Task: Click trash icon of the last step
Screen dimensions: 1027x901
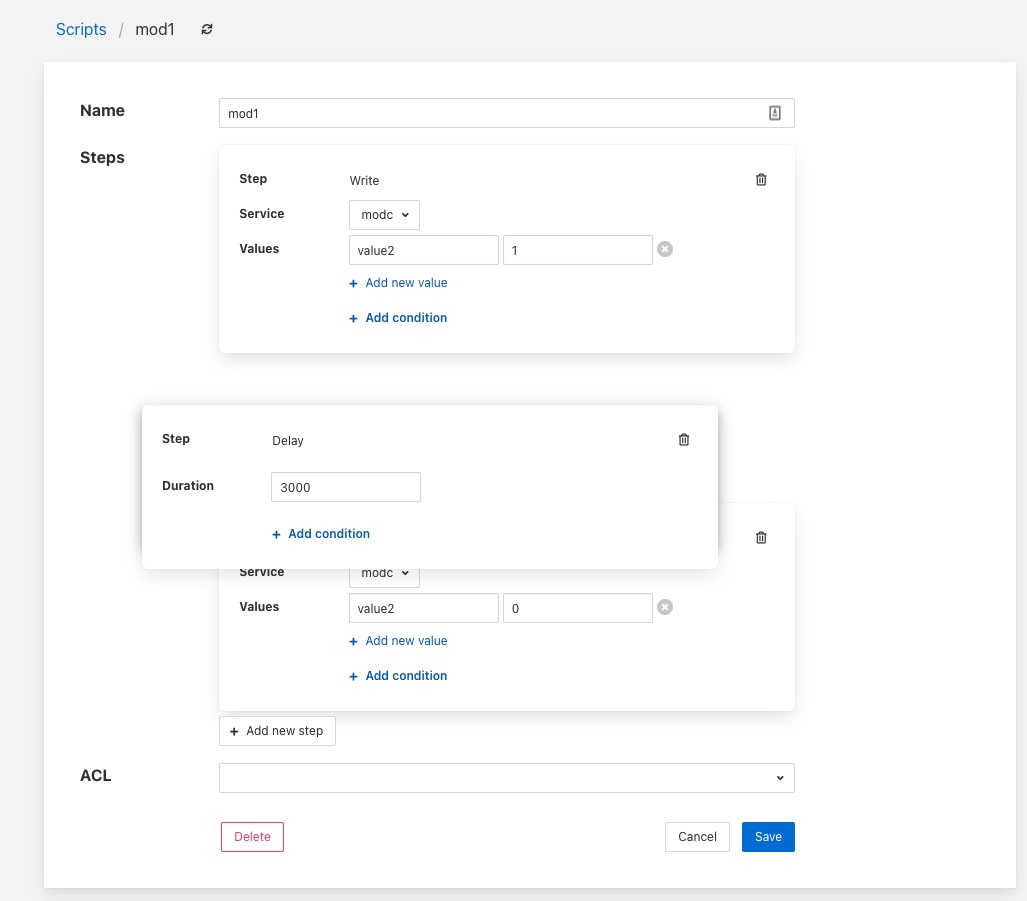Action: click(x=761, y=538)
